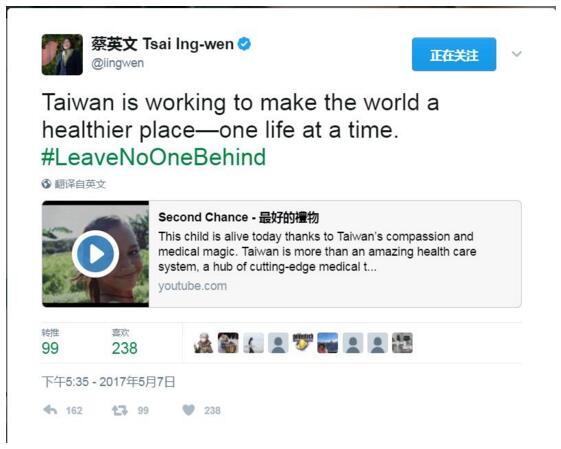The image size is (561, 449).
Task: Click the last liker avatar
Action: pyautogui.click(x=402, y=343)
